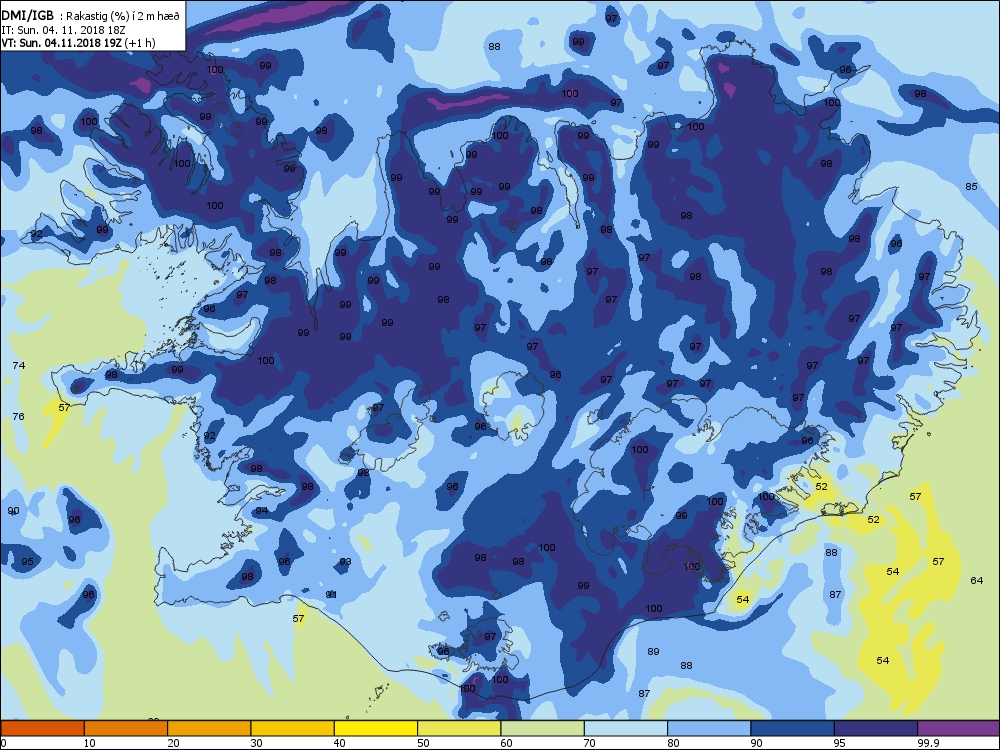Click the humidity value '64' on the map
1000x750 pixels.
pos(976,580)
